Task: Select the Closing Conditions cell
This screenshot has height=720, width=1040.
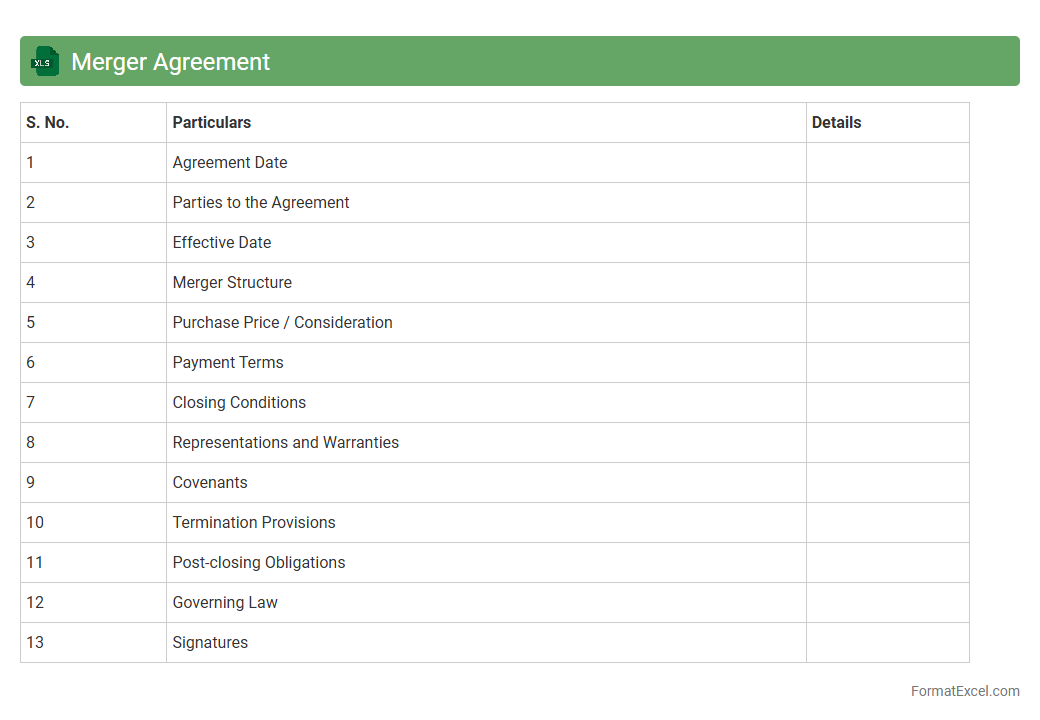Action: [239, 402]
